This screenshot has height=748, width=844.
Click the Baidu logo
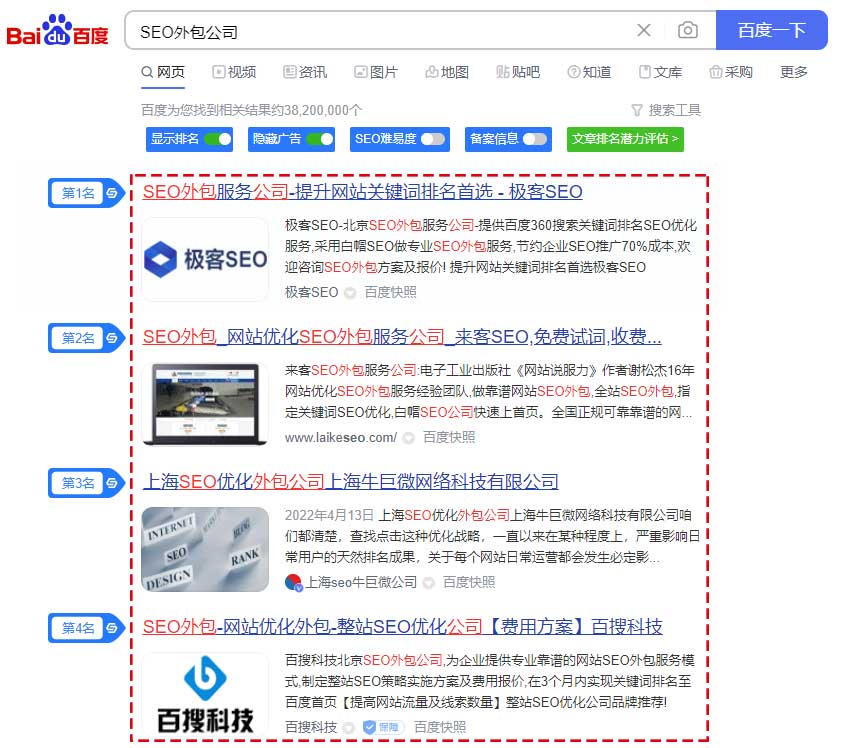coord(57,30)
